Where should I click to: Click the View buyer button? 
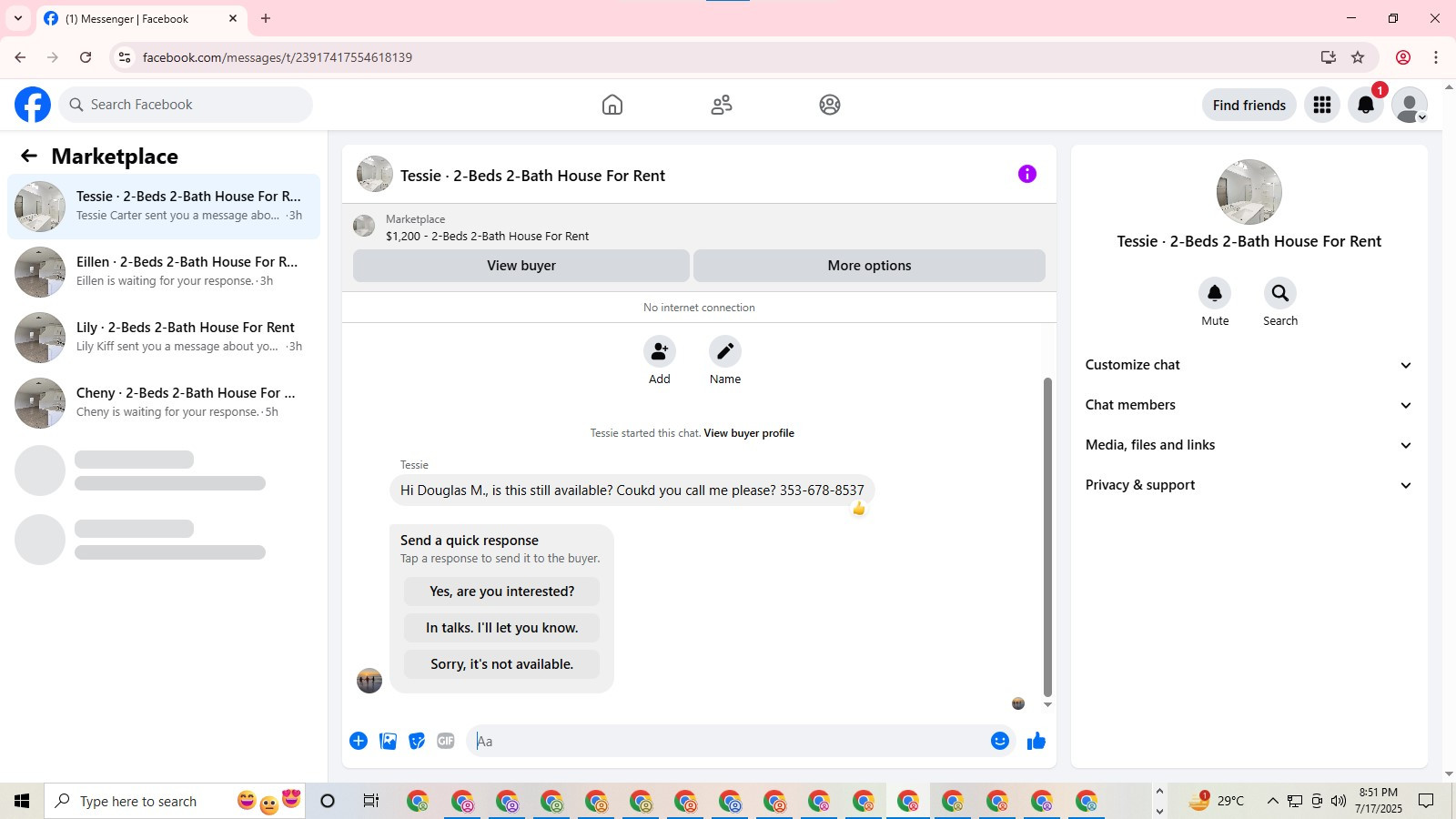pyautogui.click(x=521, y=266)
